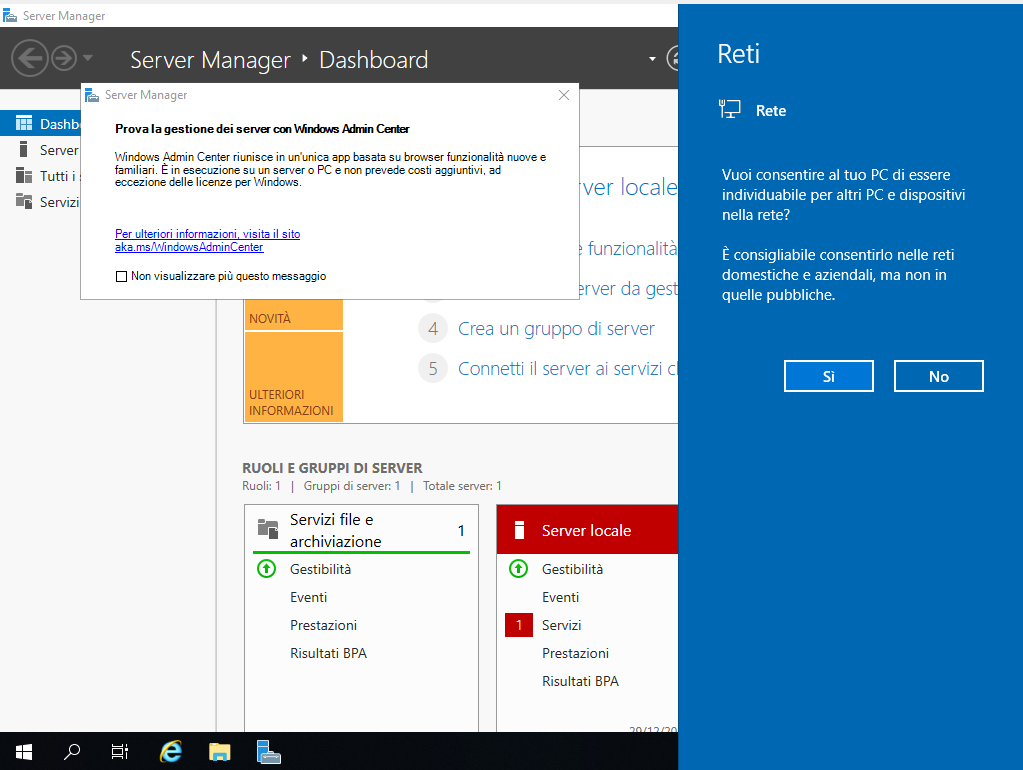
Task: Click the forward navigation arrow
Action: 64,59
